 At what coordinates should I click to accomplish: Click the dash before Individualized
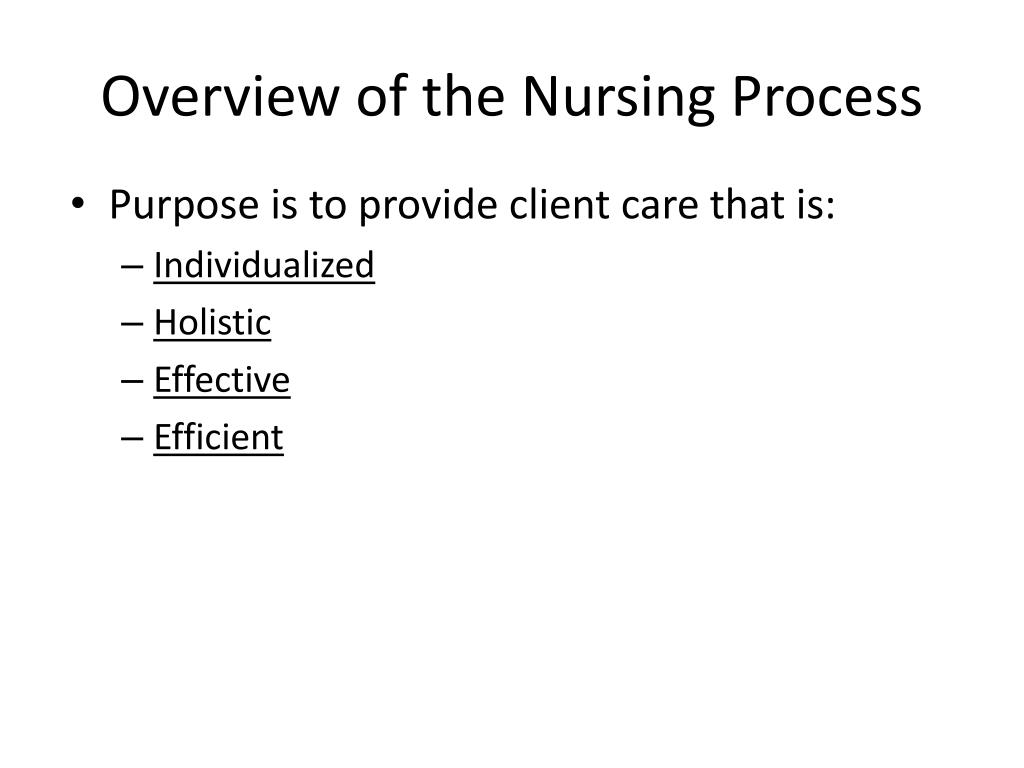click(x=133, y=266)
